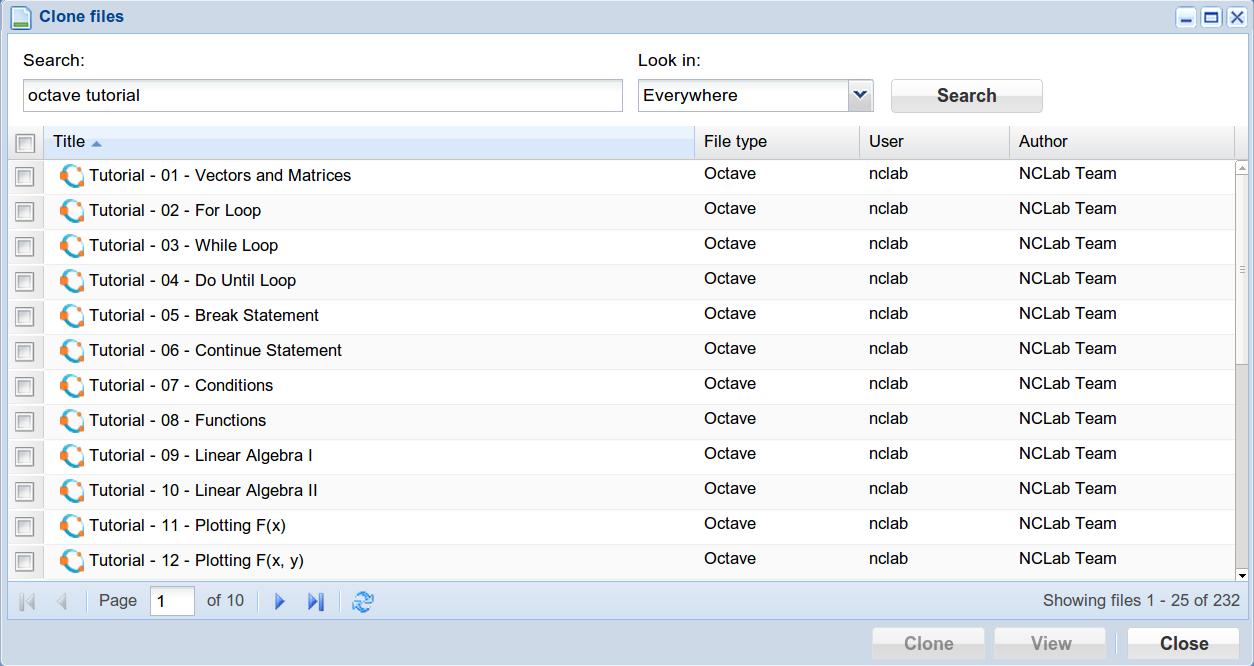The height and width of the screenshot is (666, 1254).
Task: Click the Clone button
Action: [x=929, y=644]
